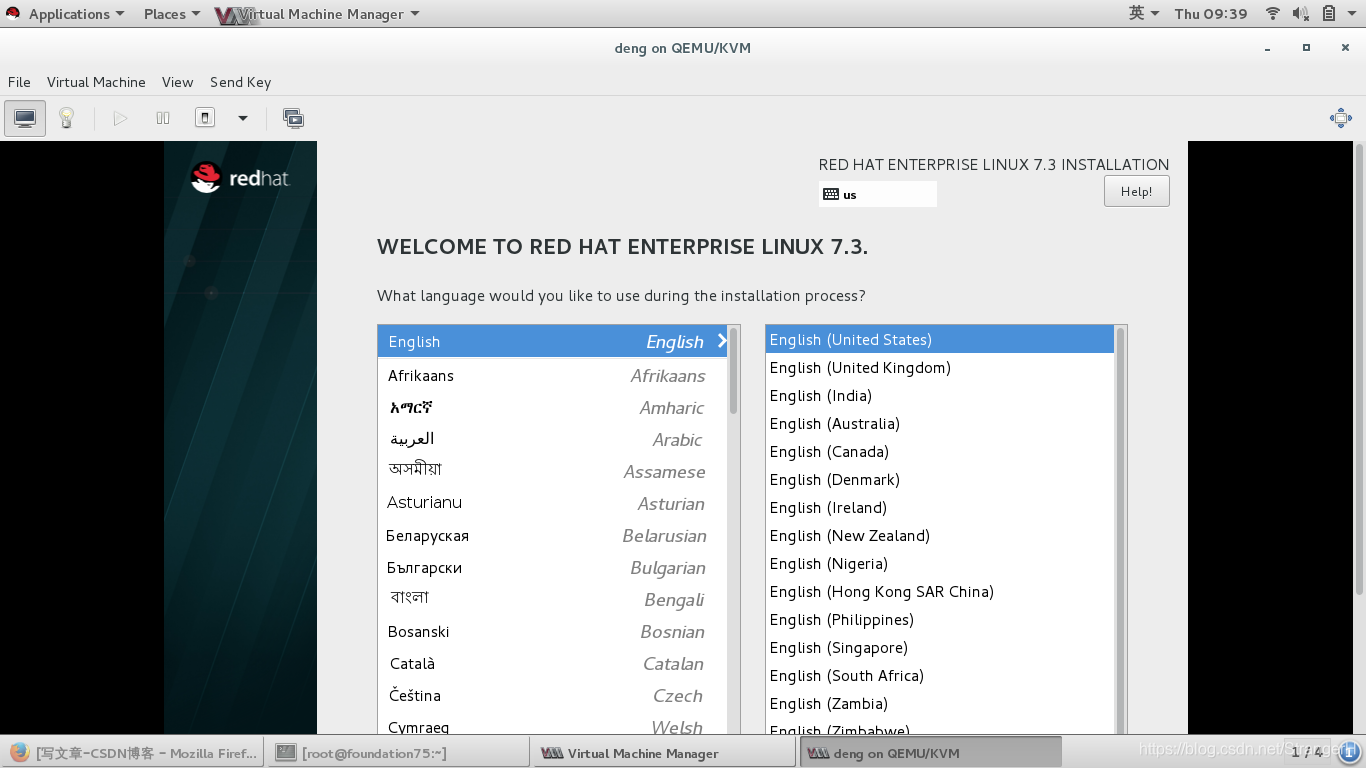Click locale list vertical scrollbar
This screenshot has width=1366, height=768.
[1120, 530]
